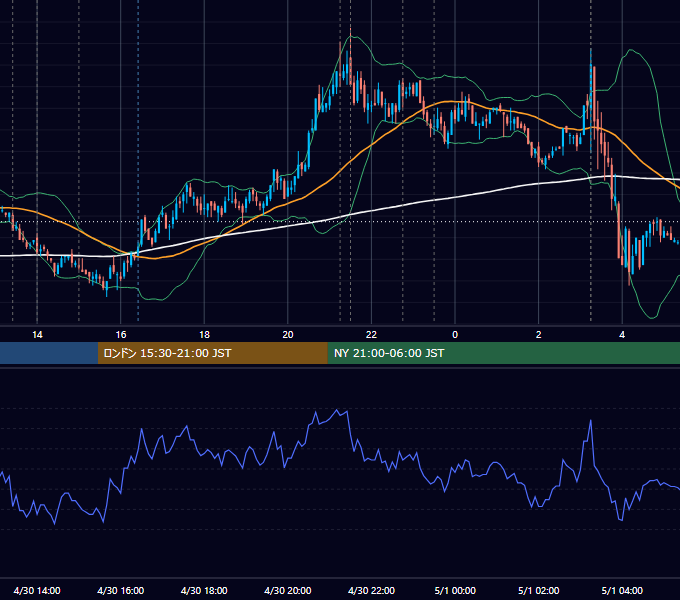Screen dimensions: 680x600
Task: Click the 16 hour label on price chart axis
Action: (121, 335)
